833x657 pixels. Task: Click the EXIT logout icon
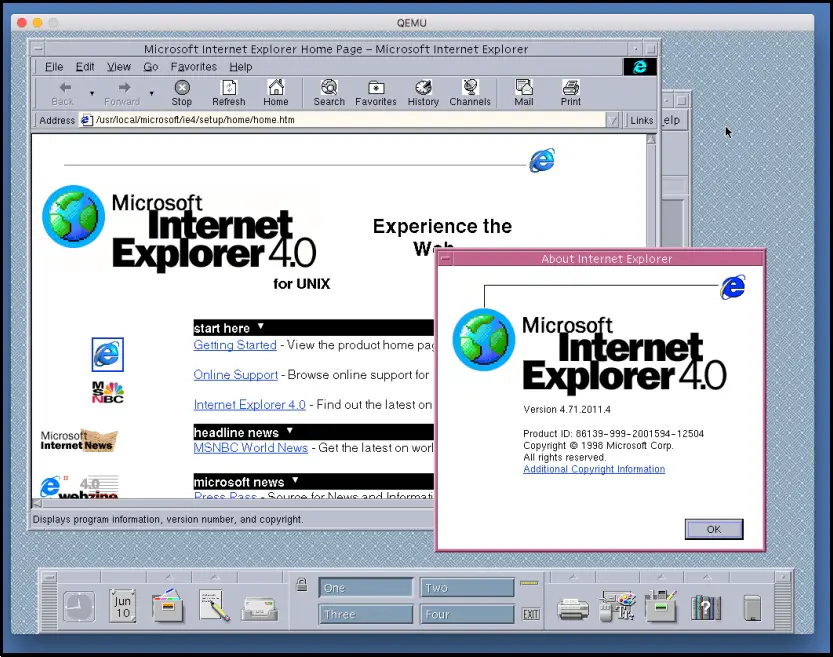click(x=531, y=615)
